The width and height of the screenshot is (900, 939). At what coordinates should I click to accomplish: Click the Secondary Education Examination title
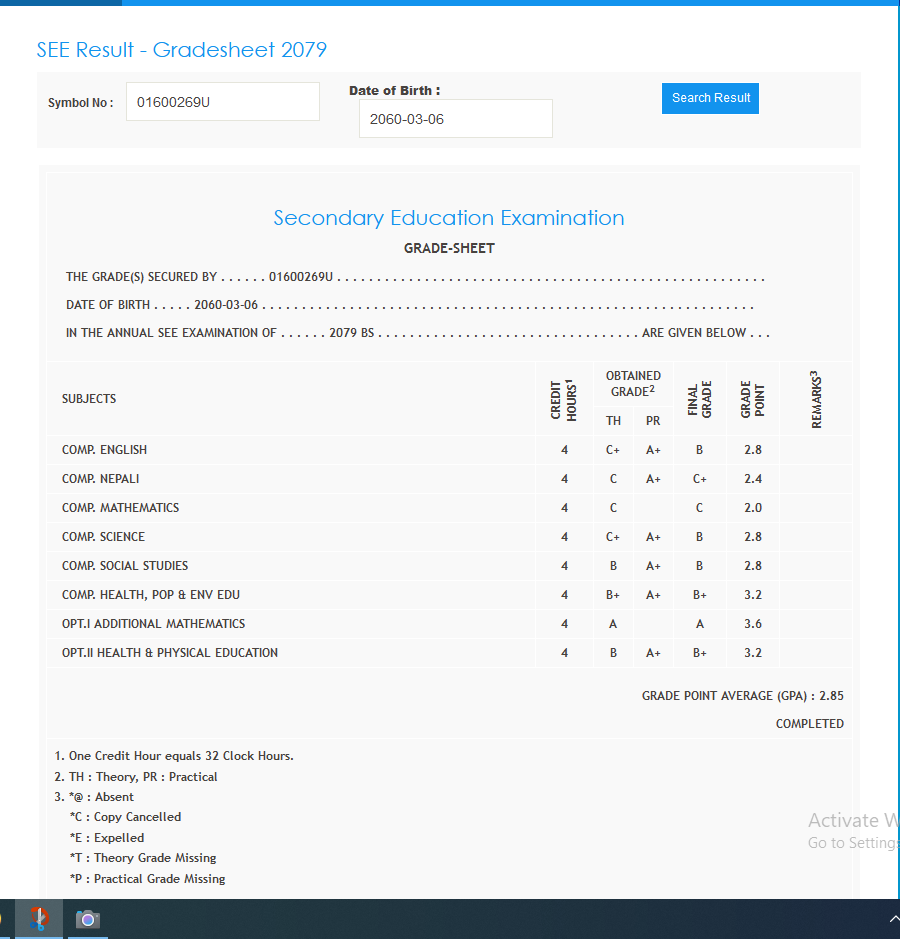(449, 218)
